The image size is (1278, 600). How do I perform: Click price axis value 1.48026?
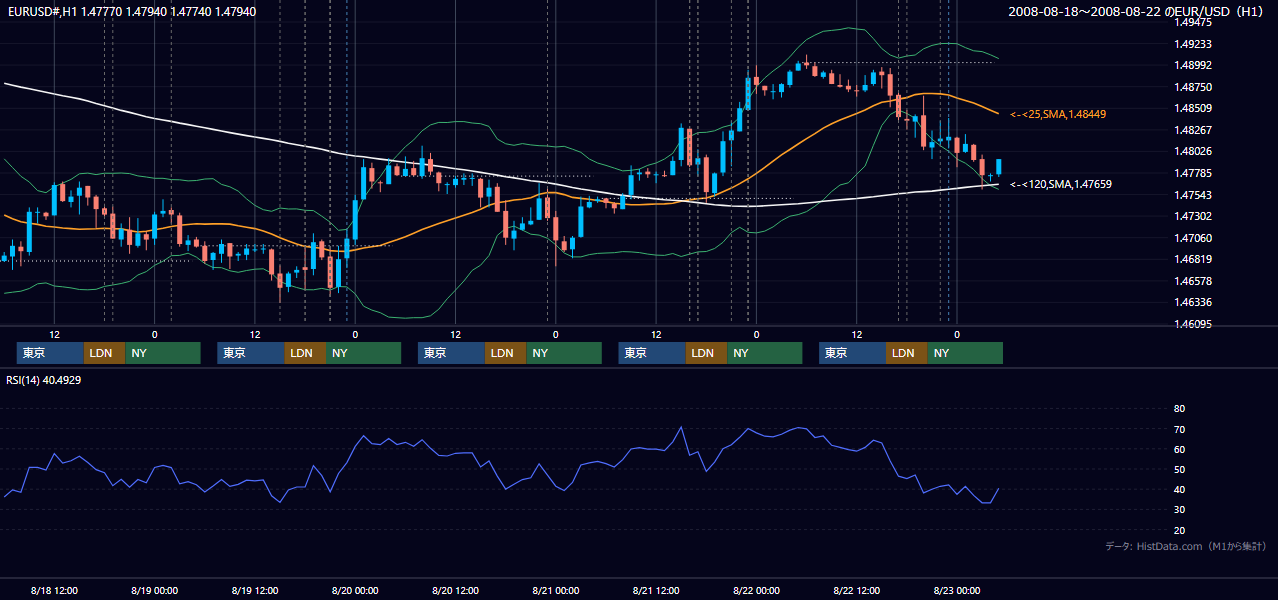[1194, 151]
